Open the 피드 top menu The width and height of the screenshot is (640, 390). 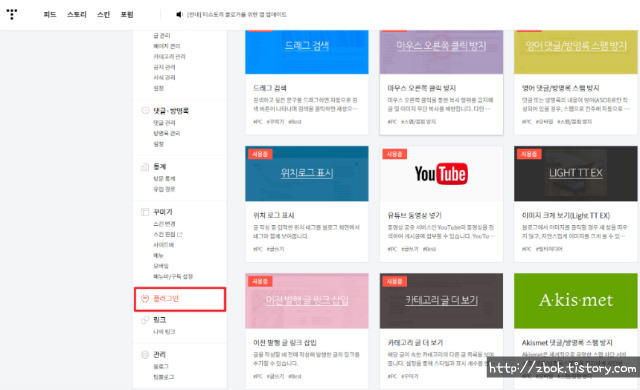pyautogui.click(x=50, y=15)
